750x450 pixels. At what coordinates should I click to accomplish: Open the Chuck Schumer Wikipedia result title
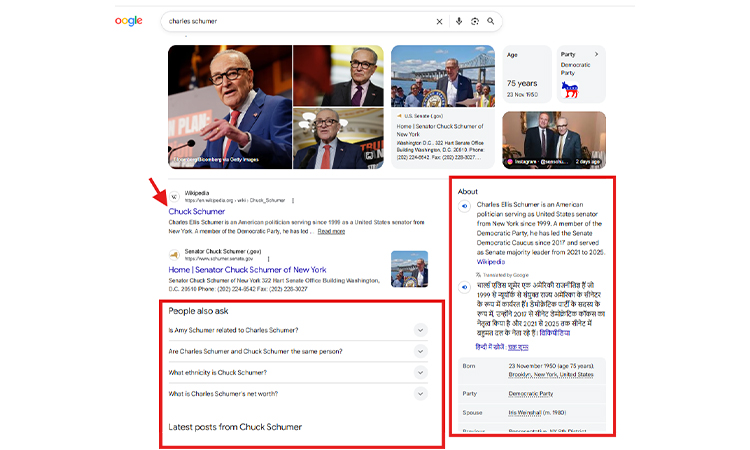tap(197, 211)
